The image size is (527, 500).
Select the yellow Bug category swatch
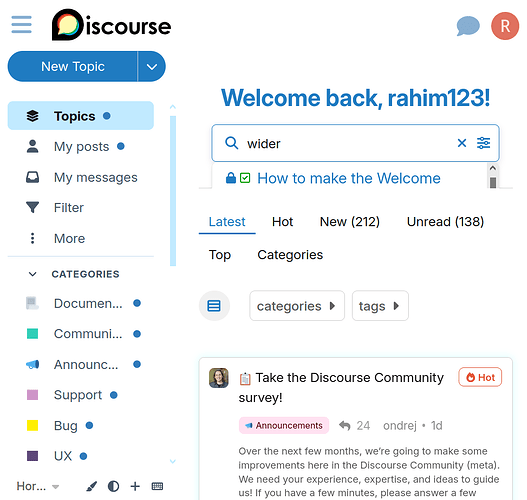(32, 425)
